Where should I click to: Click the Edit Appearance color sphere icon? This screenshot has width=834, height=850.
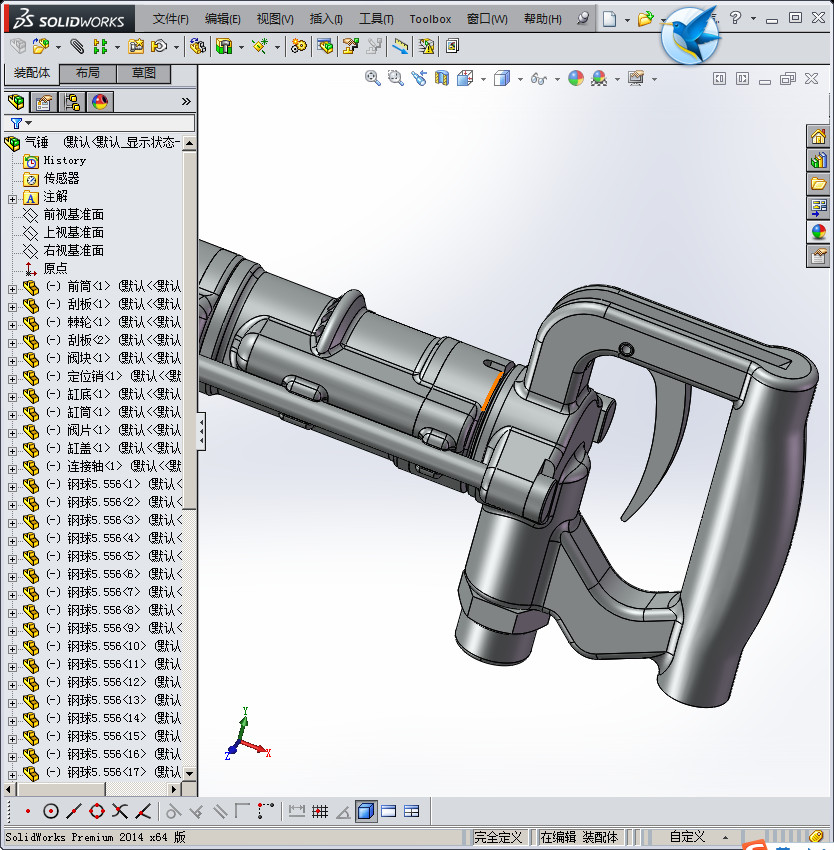575,79
